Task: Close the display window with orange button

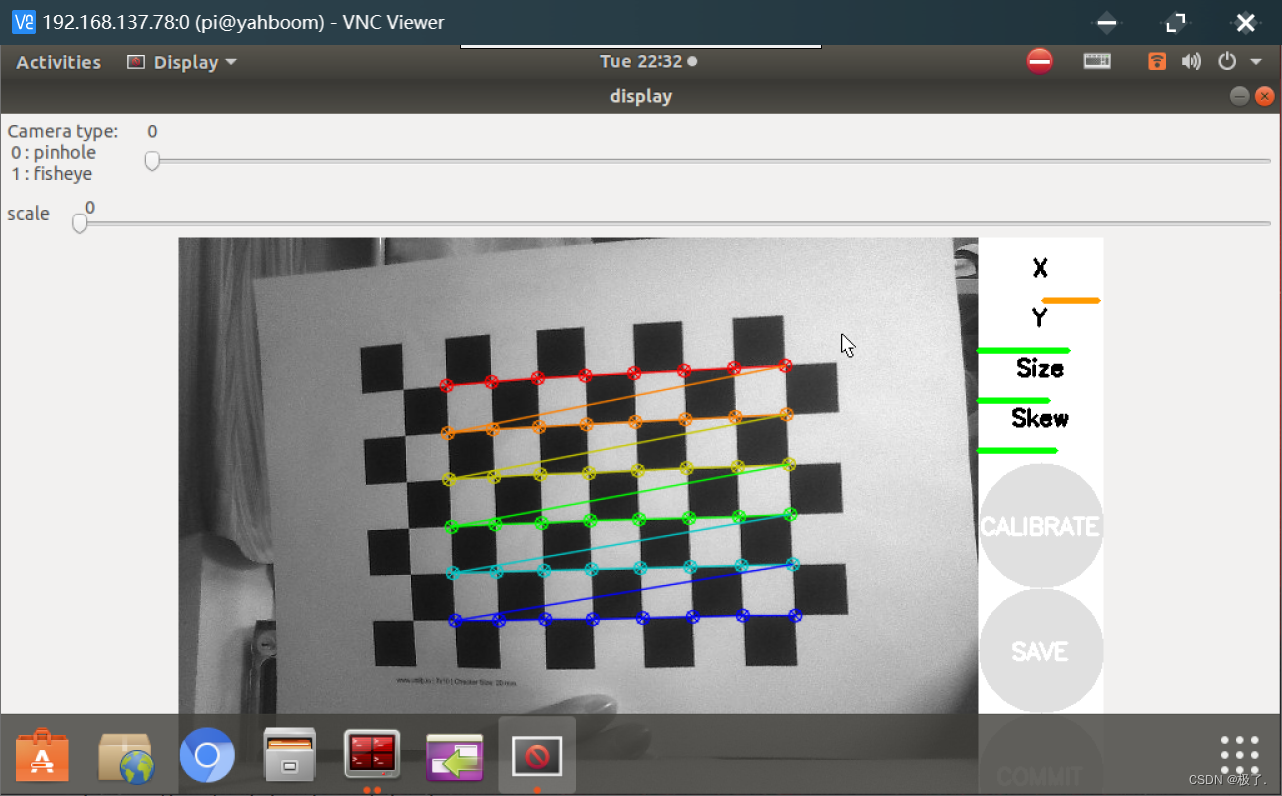Action: [x=1265, y=96]
